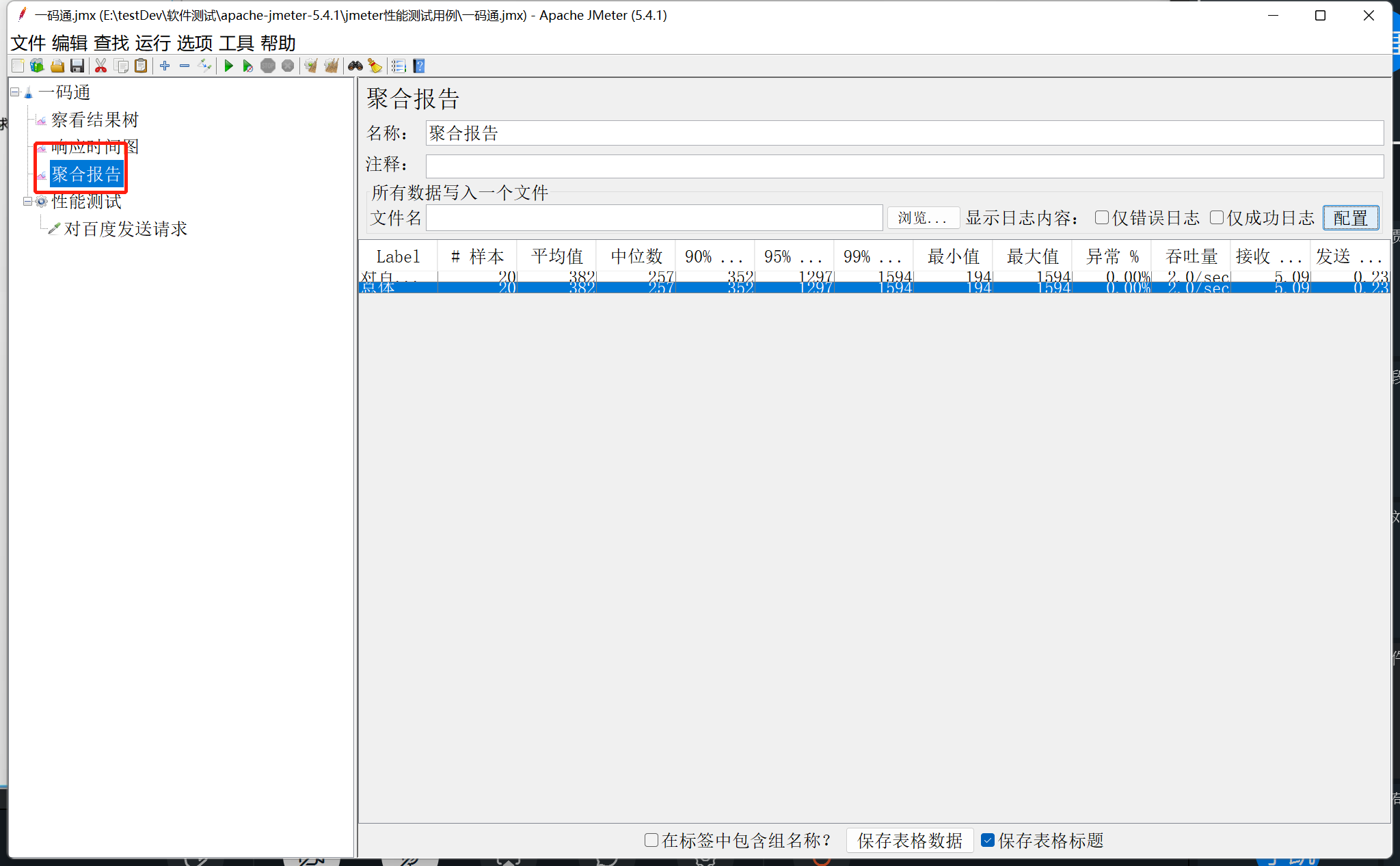Collapse the 一码通 test plan node

pyautogui.click(x=15, y=92)
